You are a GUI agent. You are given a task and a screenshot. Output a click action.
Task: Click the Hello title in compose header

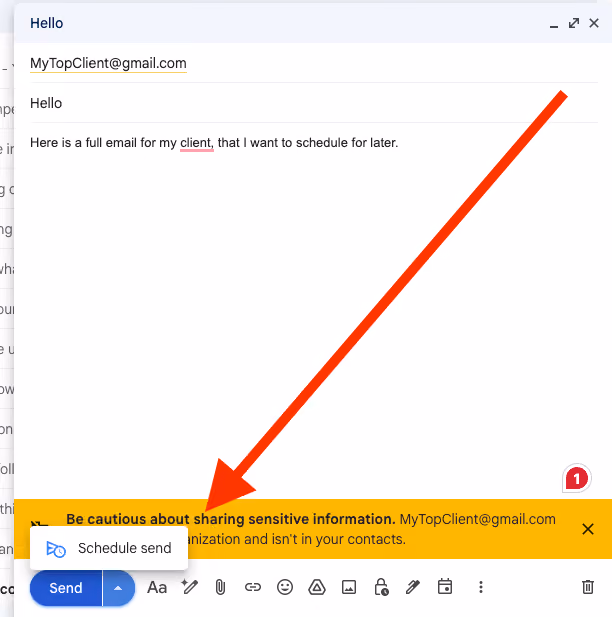coord(47,23)
